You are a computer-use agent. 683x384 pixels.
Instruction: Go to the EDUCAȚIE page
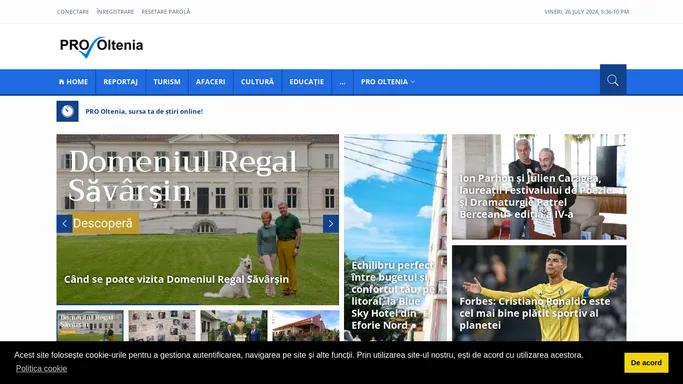307,82
